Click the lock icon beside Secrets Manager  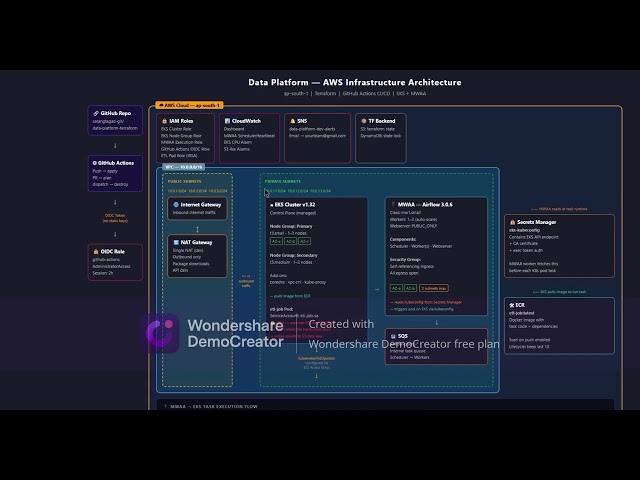click(512, 222)
